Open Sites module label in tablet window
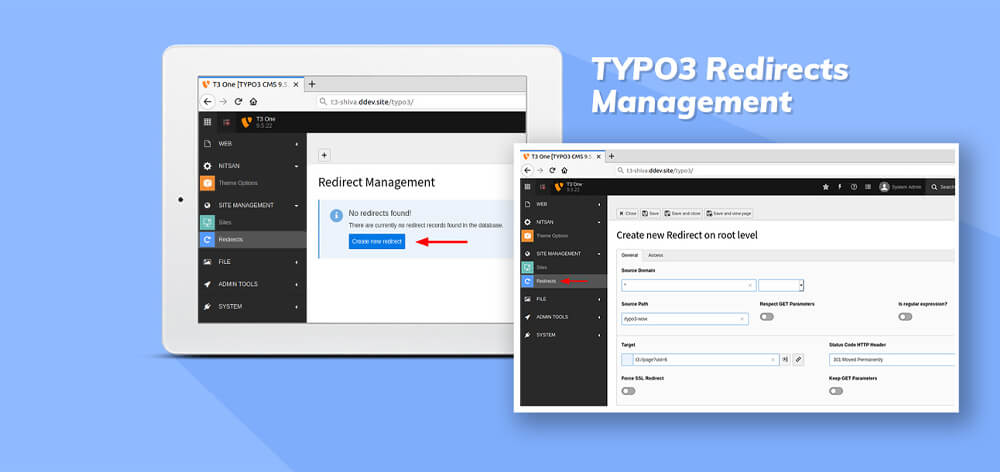Screen dimensions: 1000x472 tap(225, 223)
